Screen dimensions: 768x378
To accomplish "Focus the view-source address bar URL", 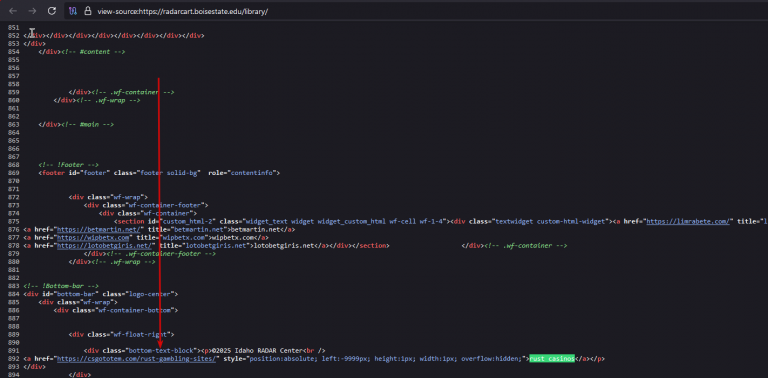I will coord(182,11).
